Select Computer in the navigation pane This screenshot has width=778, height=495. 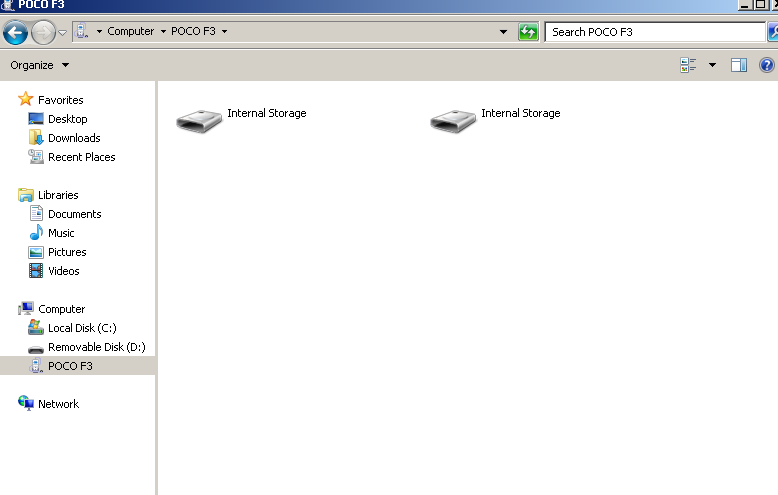pos(62,309)
